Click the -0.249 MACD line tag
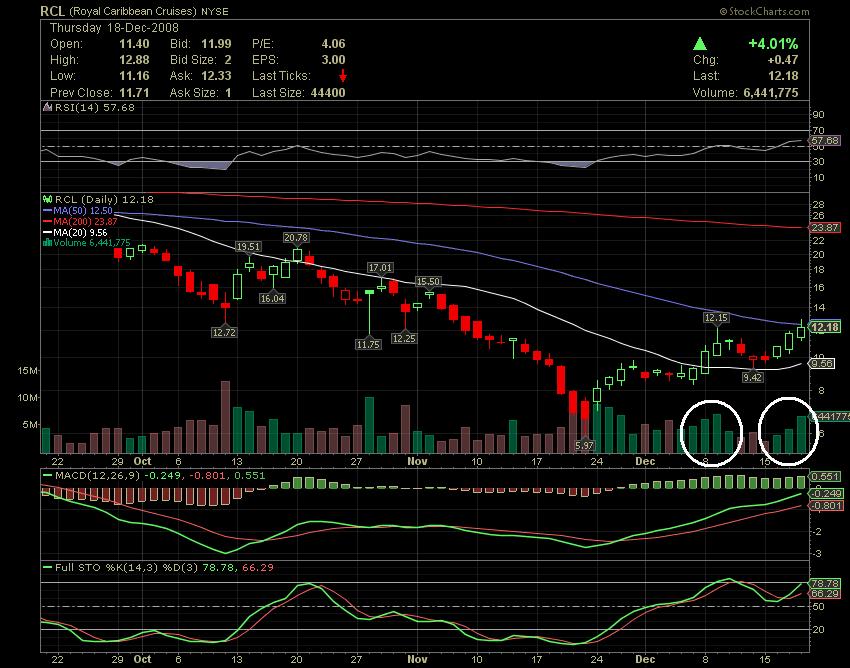 click(x=826, y=493)
